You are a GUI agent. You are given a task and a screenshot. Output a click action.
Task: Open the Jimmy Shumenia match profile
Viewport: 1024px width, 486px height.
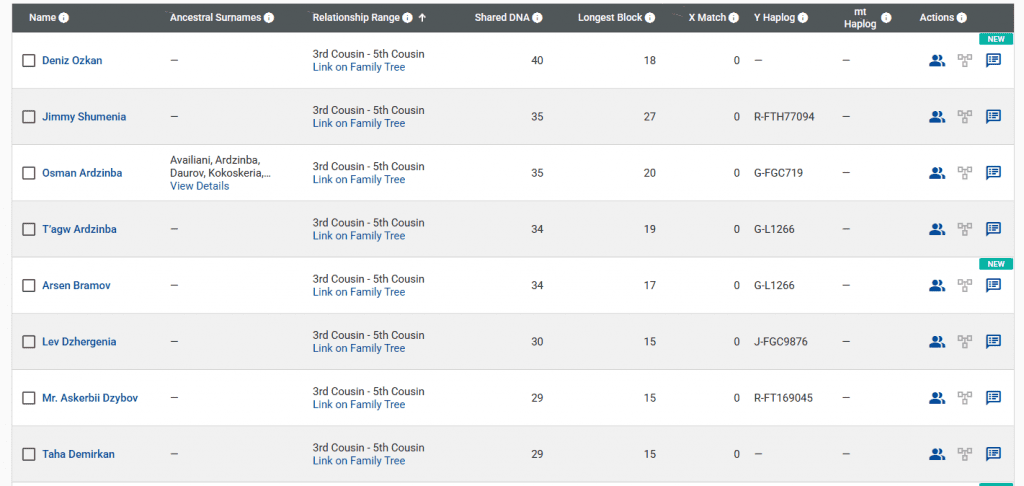pos(84,117)
